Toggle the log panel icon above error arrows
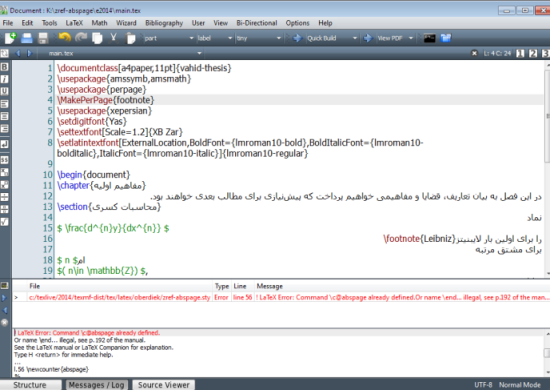Viewport: 550px width, 390px height. tap(4, 285)
